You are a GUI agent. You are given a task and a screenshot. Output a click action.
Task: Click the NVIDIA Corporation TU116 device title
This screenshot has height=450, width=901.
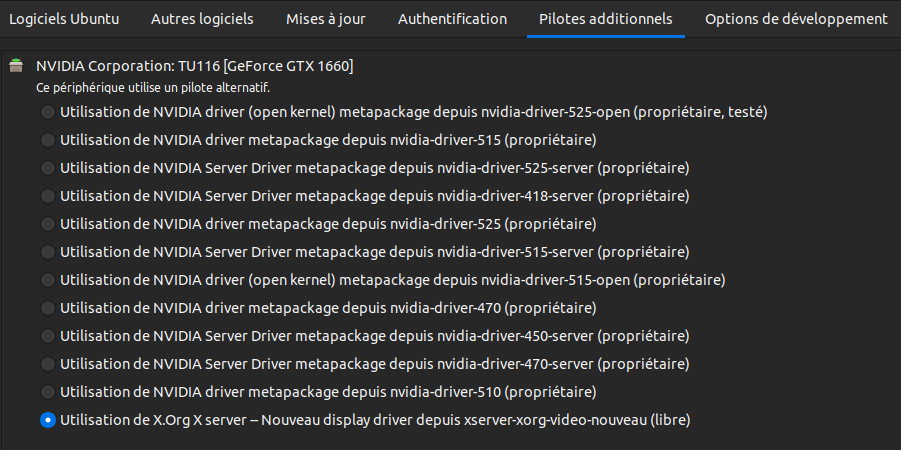[194, 67]
